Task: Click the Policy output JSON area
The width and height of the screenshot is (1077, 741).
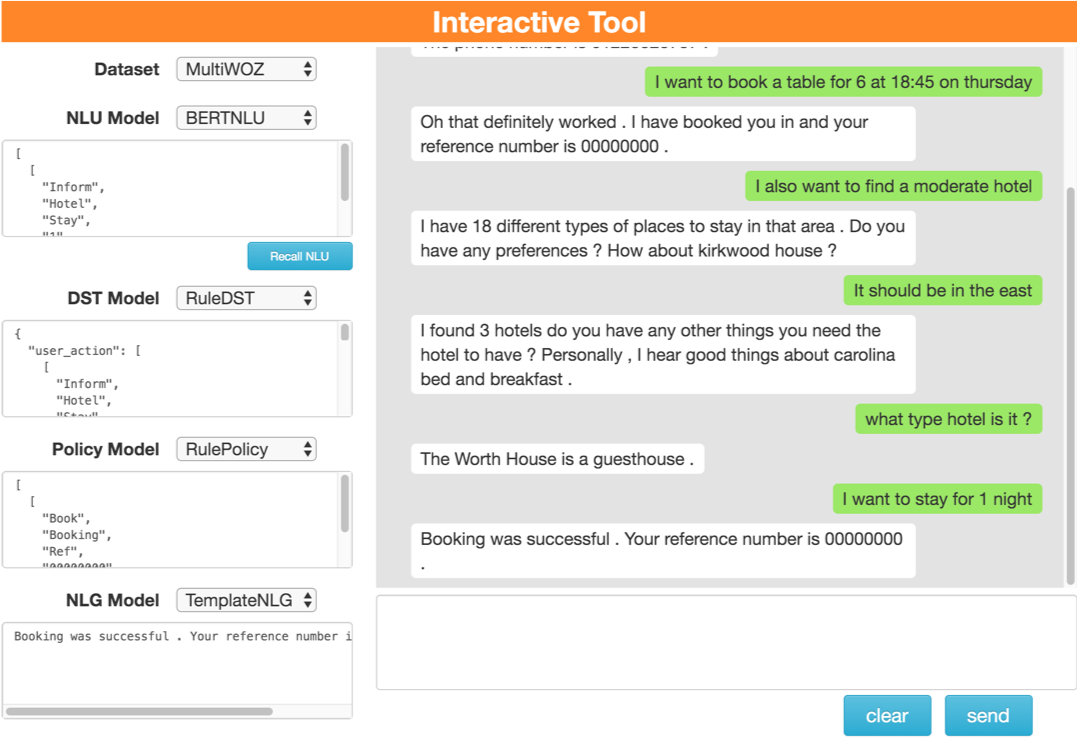Action: click(x=170, y=519)
